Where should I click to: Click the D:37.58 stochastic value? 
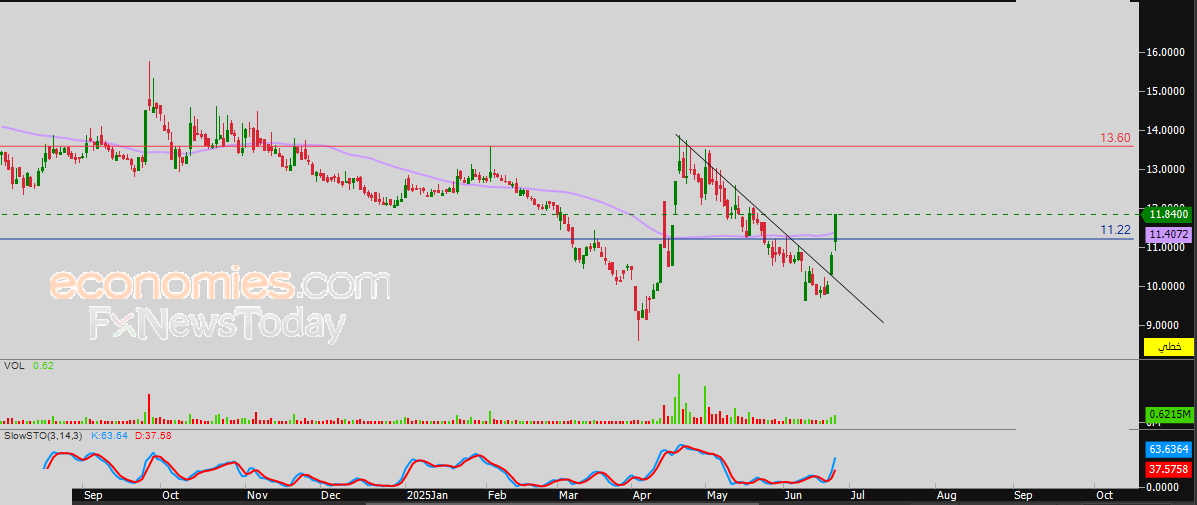click(x=153, y=436)
